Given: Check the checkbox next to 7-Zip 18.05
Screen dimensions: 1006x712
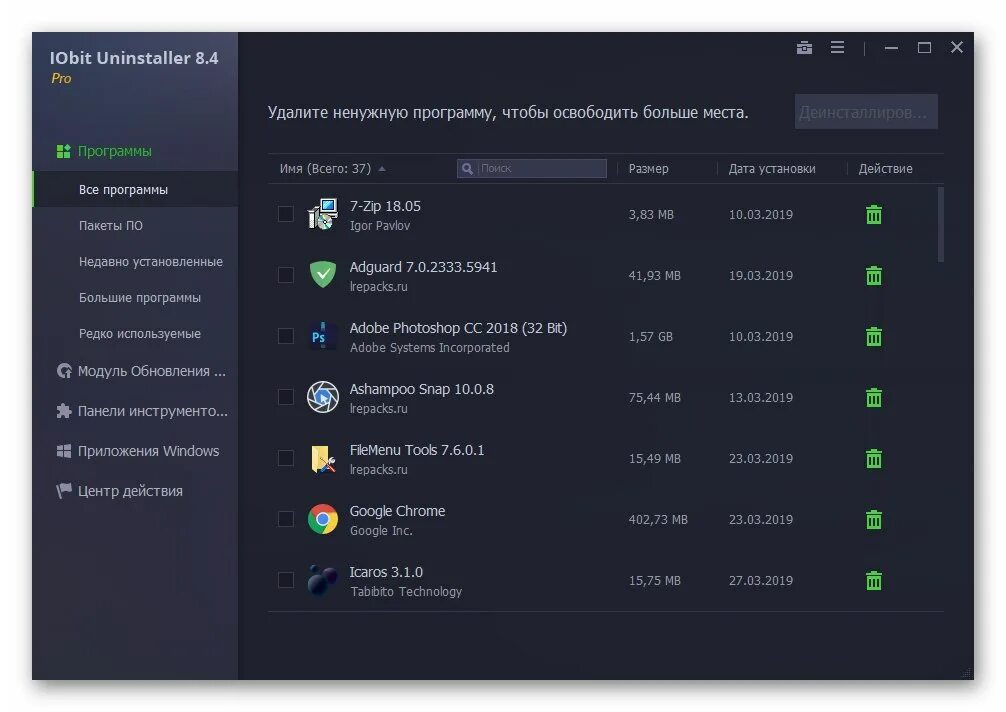Looking at the screenshot, I should pos(285,214).
